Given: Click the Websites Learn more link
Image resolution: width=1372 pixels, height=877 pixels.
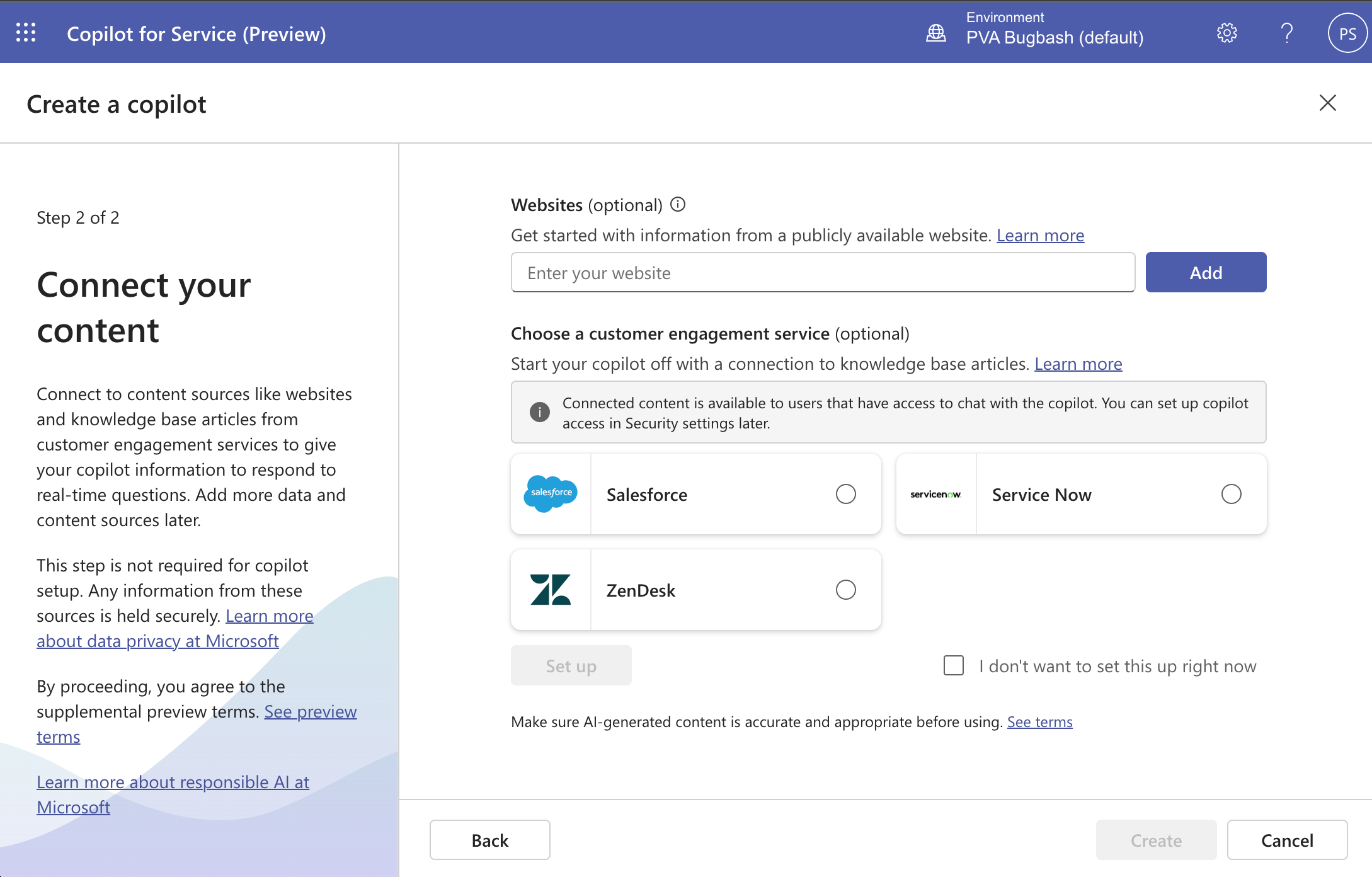Looking at the screenshot, I should tap(1042, 235).
